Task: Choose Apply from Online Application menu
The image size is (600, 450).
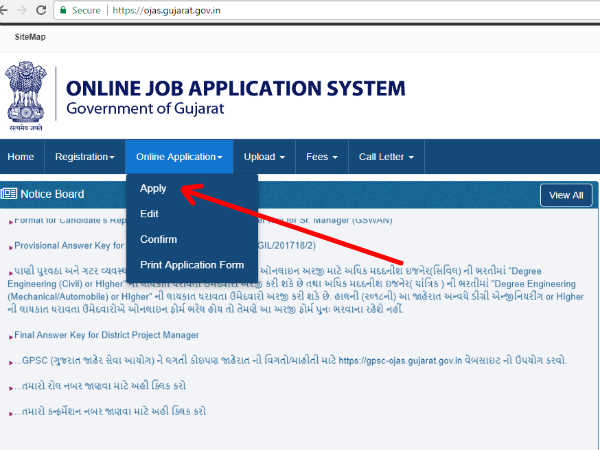Action: coord(153,188)
